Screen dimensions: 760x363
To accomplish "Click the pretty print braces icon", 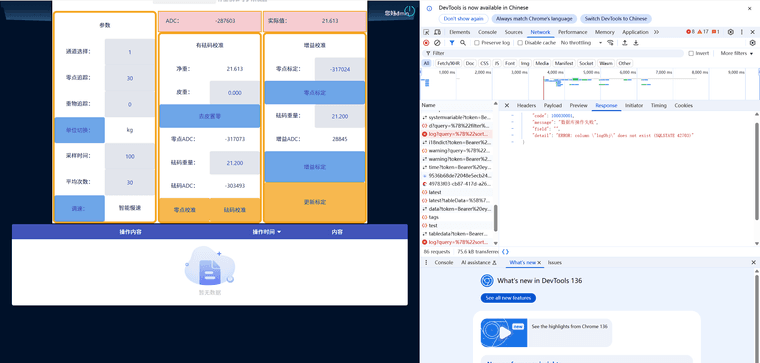I will [x=505, y=252].
